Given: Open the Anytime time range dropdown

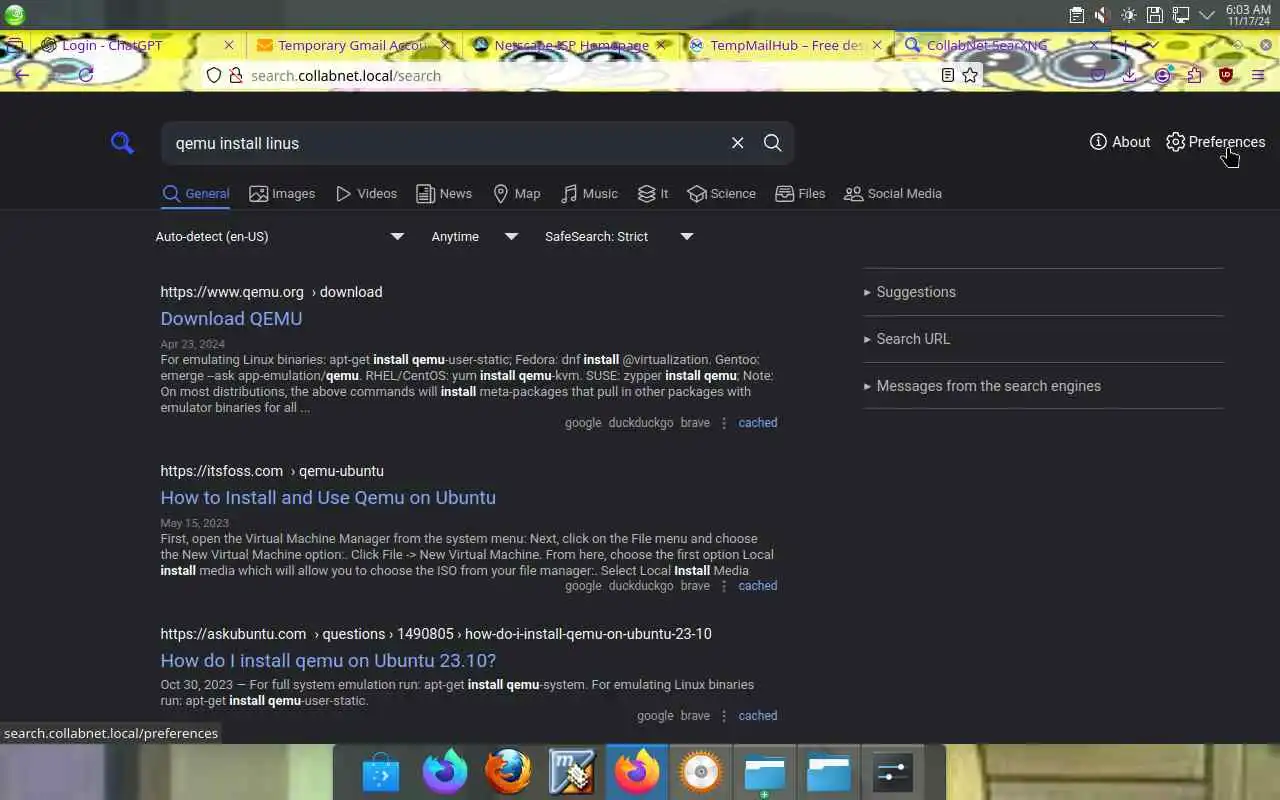Looking at the screenshot, I should click(x=474, y=237).
